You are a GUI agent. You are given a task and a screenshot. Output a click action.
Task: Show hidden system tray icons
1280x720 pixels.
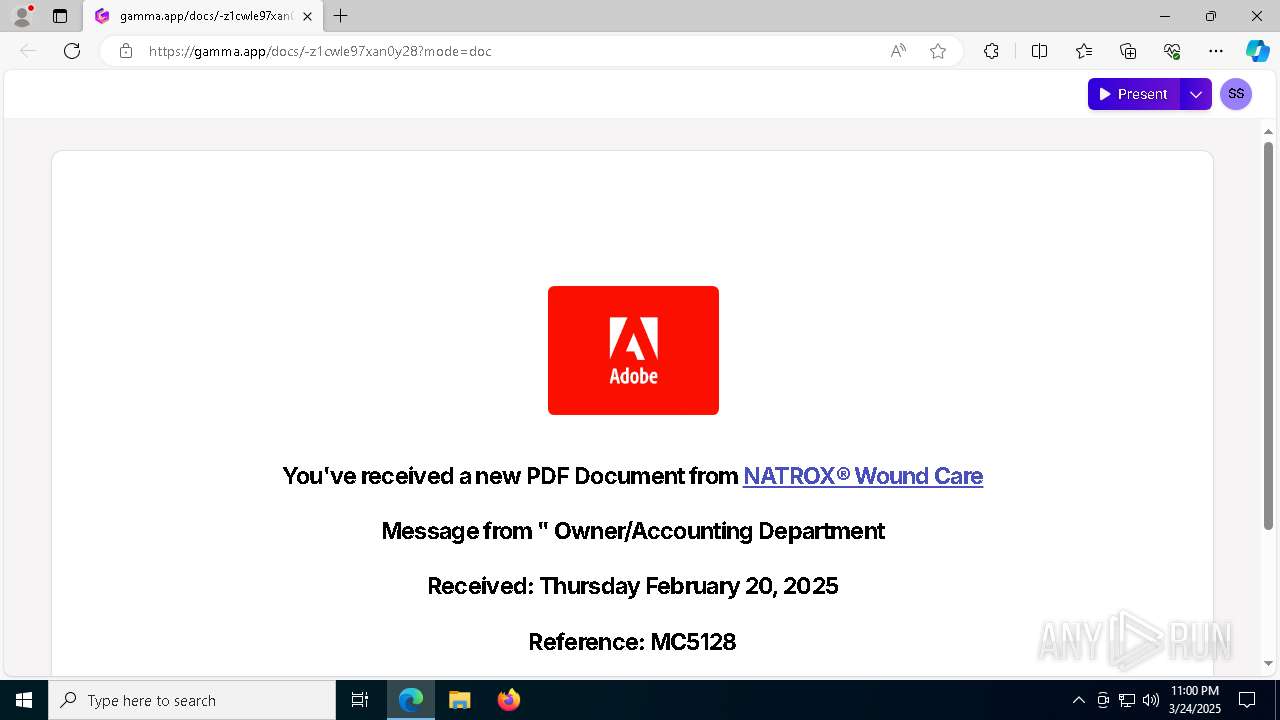pos(1078,700)
